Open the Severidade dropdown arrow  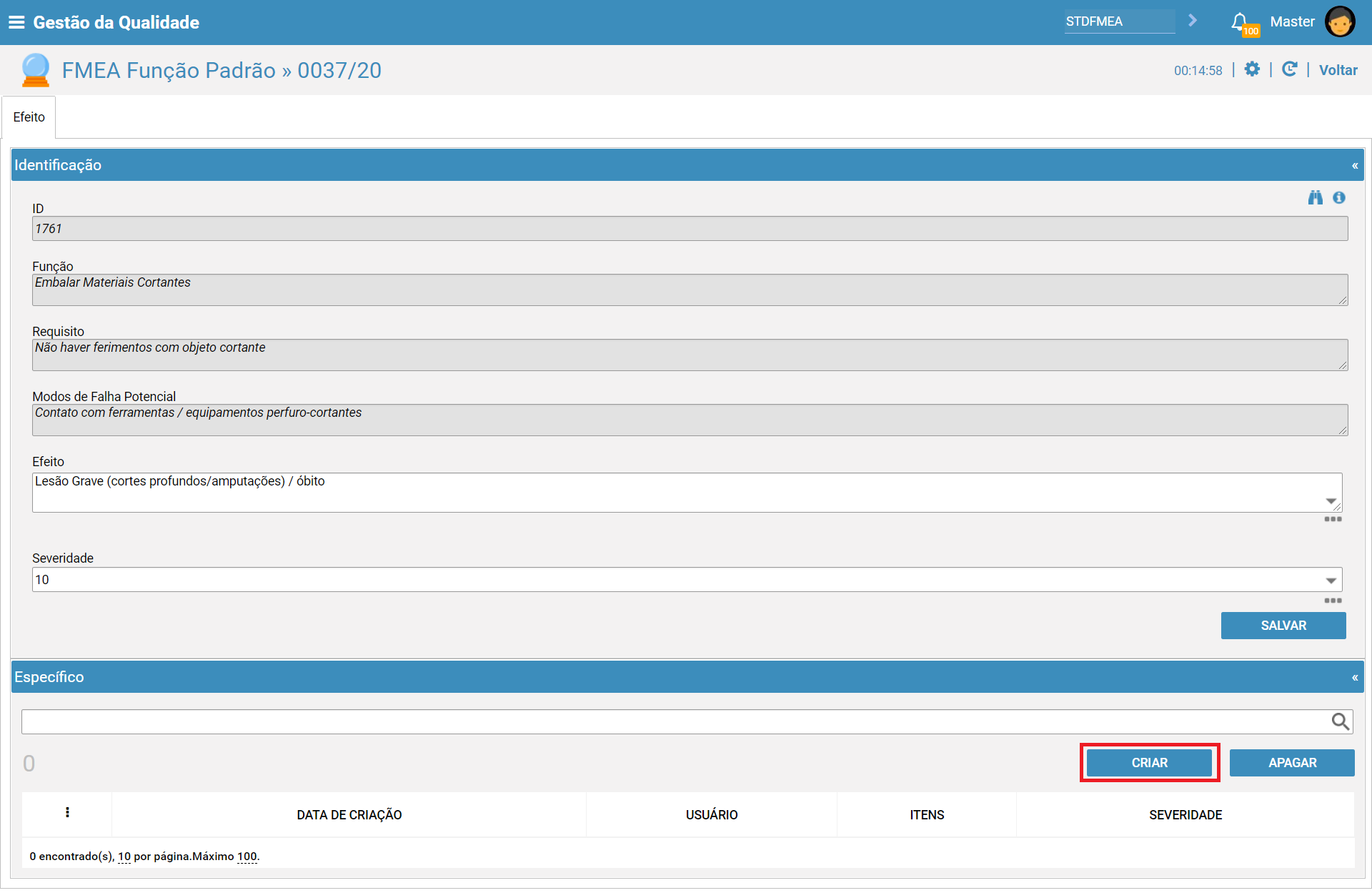tap(1331, 580)
